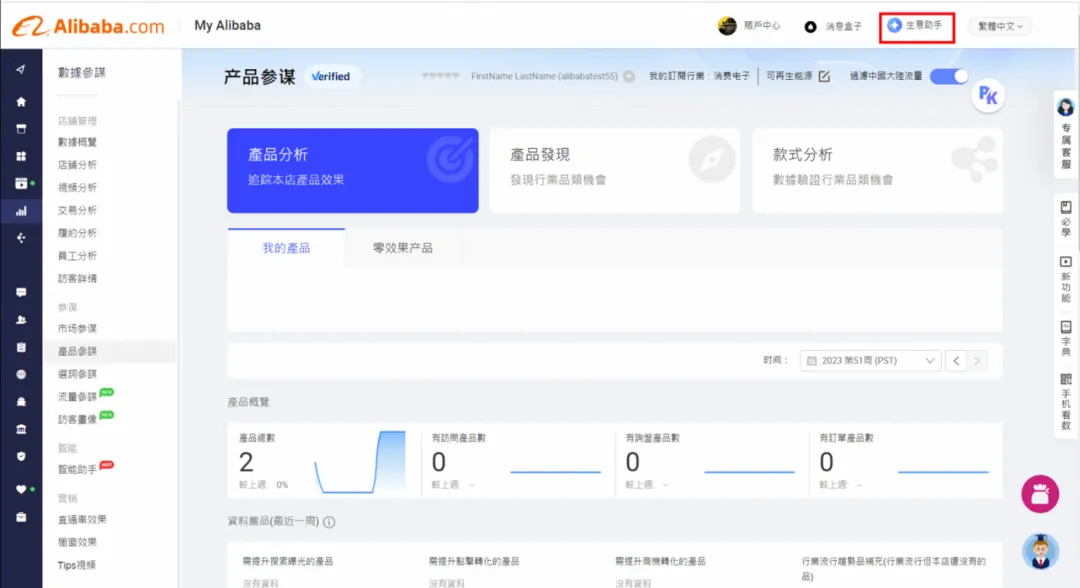This screenshot has width=1080, height=588.
Task: Open 手机看数 mobile QR panel
Action: pos(1066,402)
